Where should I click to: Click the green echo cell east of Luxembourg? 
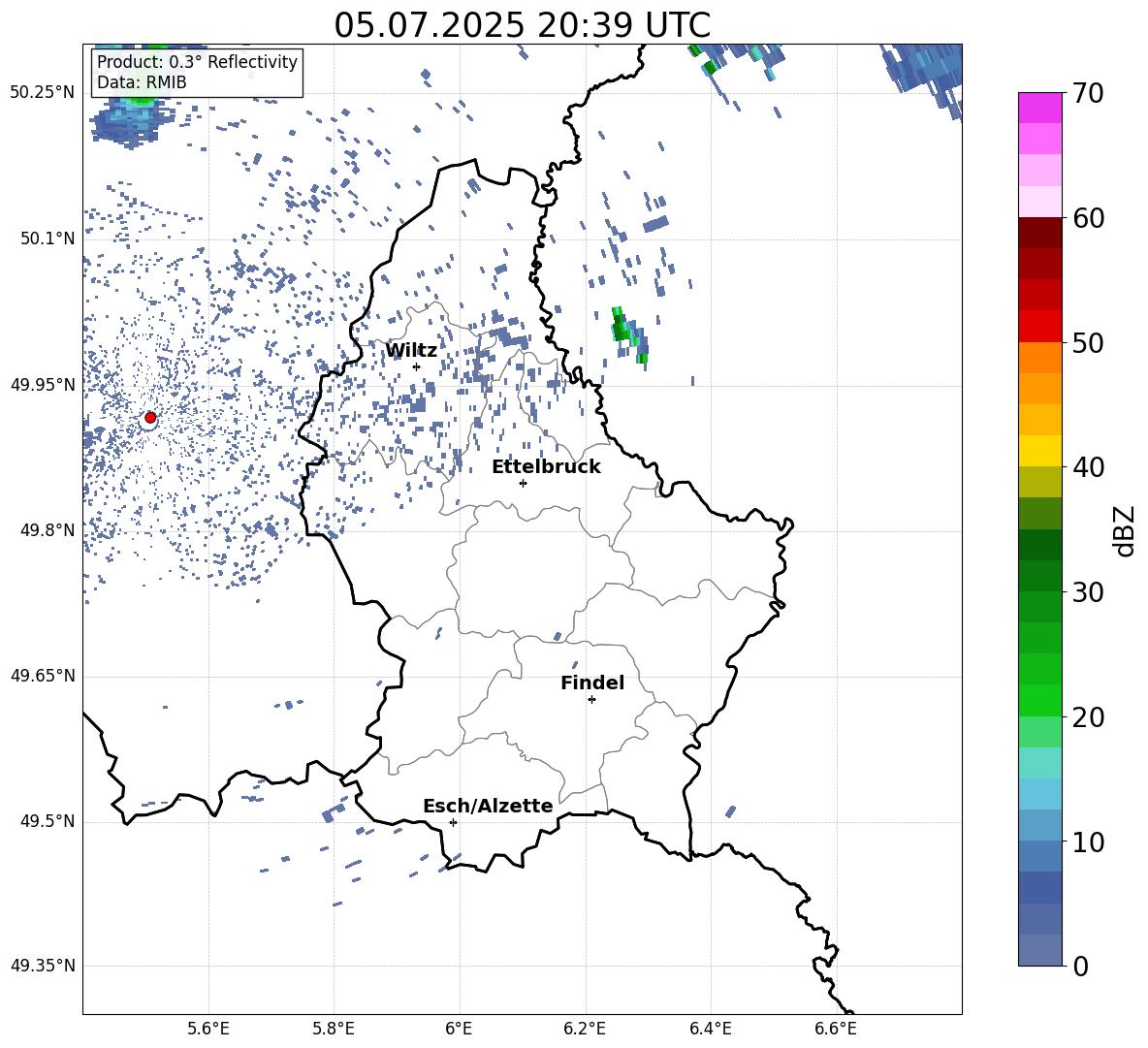(x=629, y=334)
